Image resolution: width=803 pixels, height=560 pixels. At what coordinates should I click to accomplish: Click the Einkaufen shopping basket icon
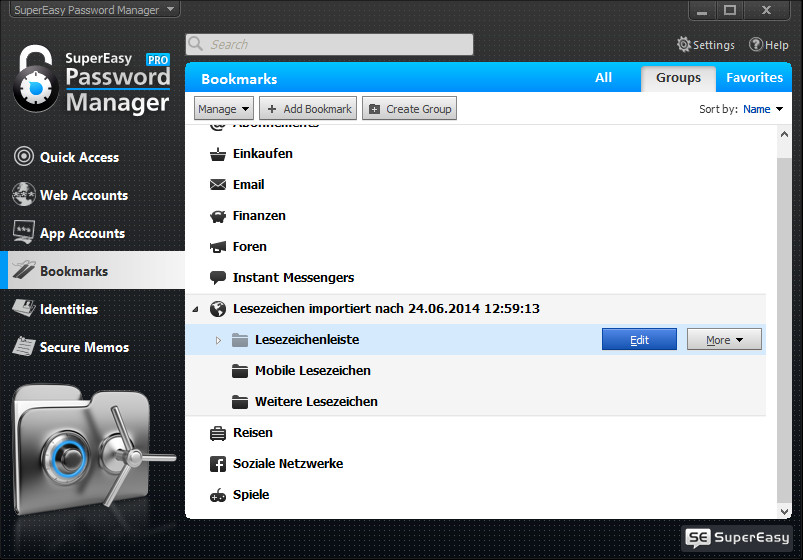pos(218,154)
